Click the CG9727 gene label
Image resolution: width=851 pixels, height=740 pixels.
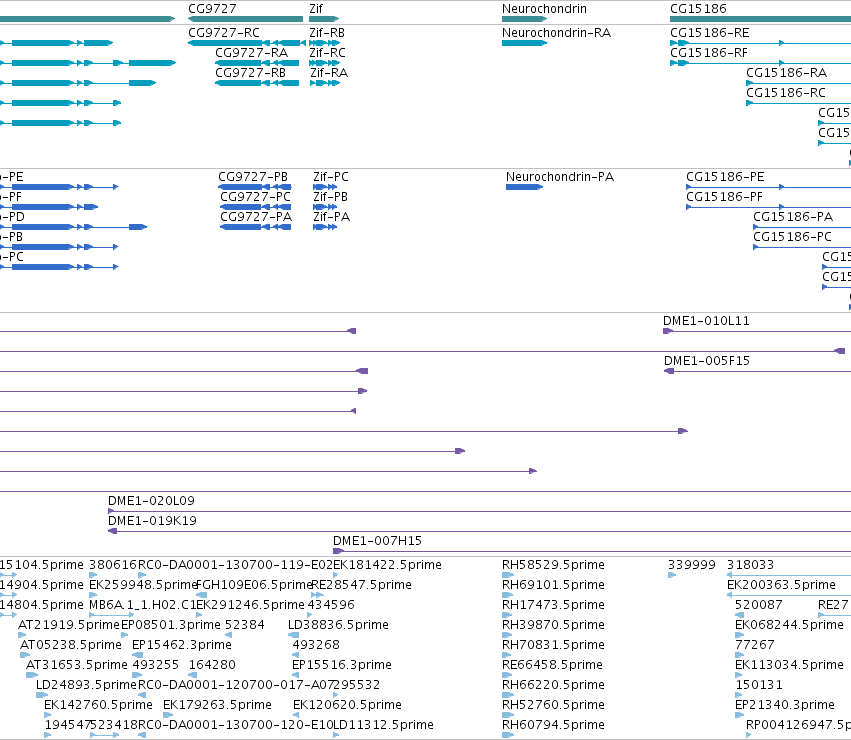pos(212,9)
